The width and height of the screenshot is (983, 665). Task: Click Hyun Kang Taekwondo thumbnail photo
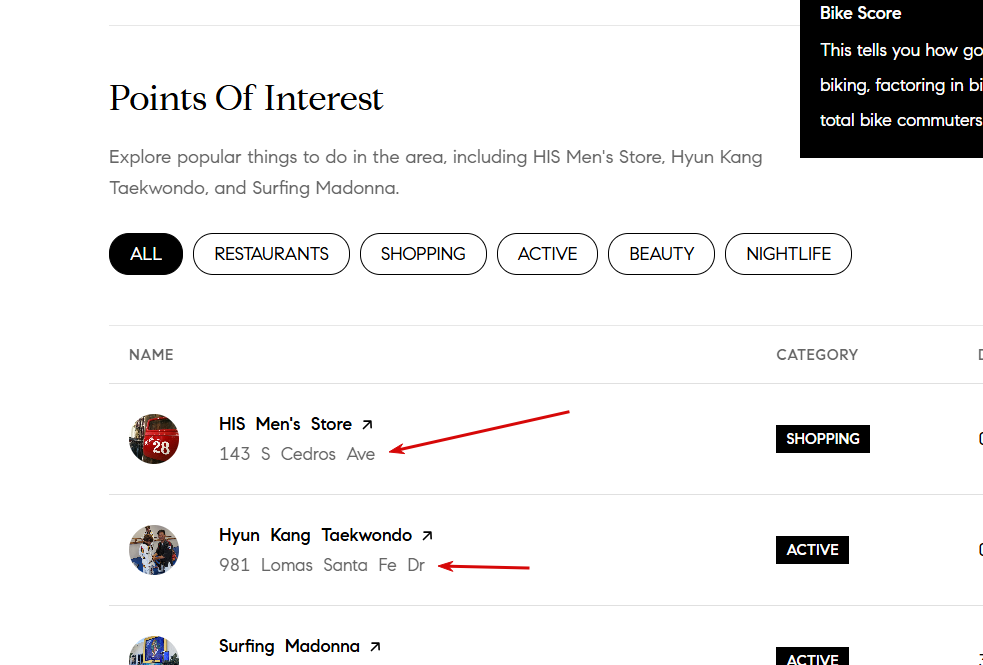point(154,550)
